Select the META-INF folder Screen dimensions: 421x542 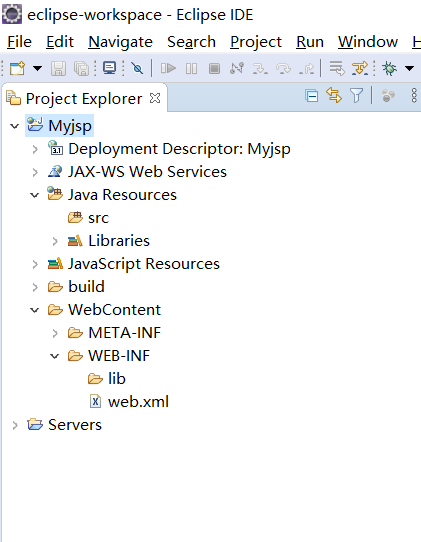coord(124,333)
